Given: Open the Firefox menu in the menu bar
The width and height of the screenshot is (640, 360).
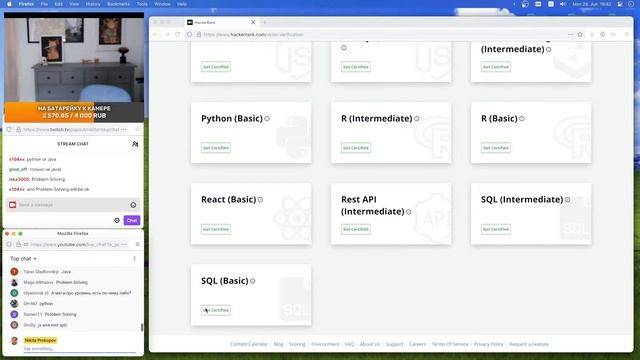Looking at the screenshot, I should tap(26, 4).
